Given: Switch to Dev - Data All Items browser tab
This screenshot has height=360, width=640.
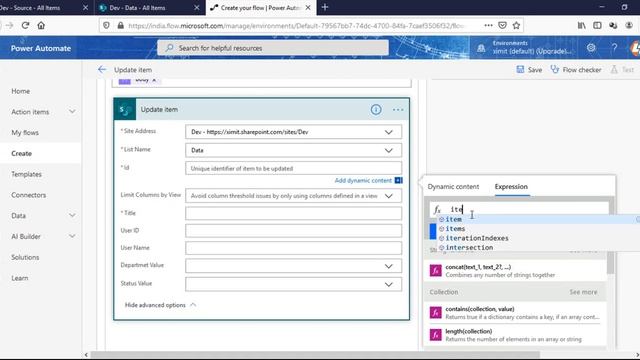Looking at the screenshot, I should click(x=149, y=7).
